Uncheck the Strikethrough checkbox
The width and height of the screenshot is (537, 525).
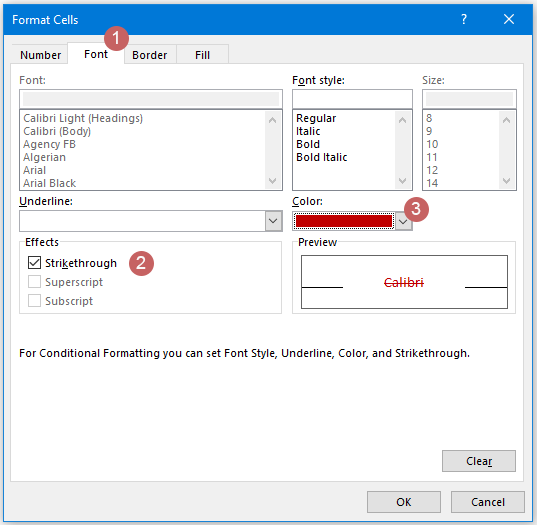(x=34, y=263)
